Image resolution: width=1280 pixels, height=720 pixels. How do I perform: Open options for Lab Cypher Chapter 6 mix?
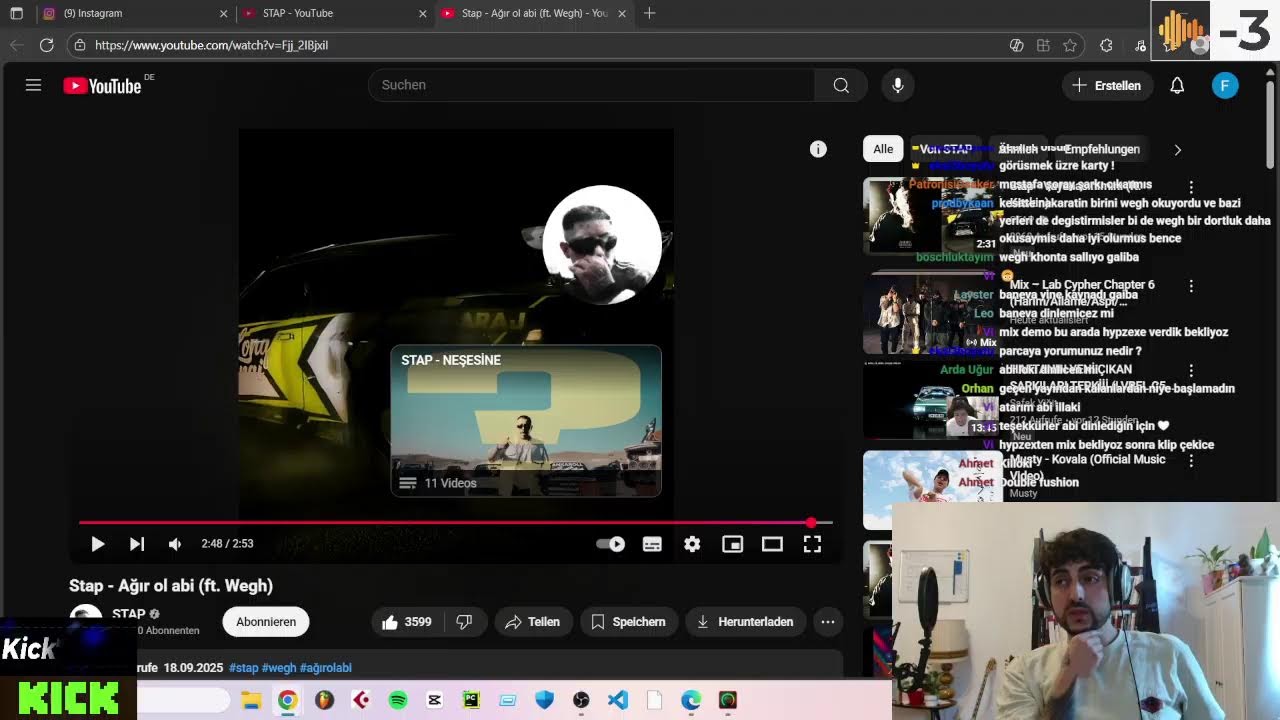pyautogui.click(x=1191, y=286)
